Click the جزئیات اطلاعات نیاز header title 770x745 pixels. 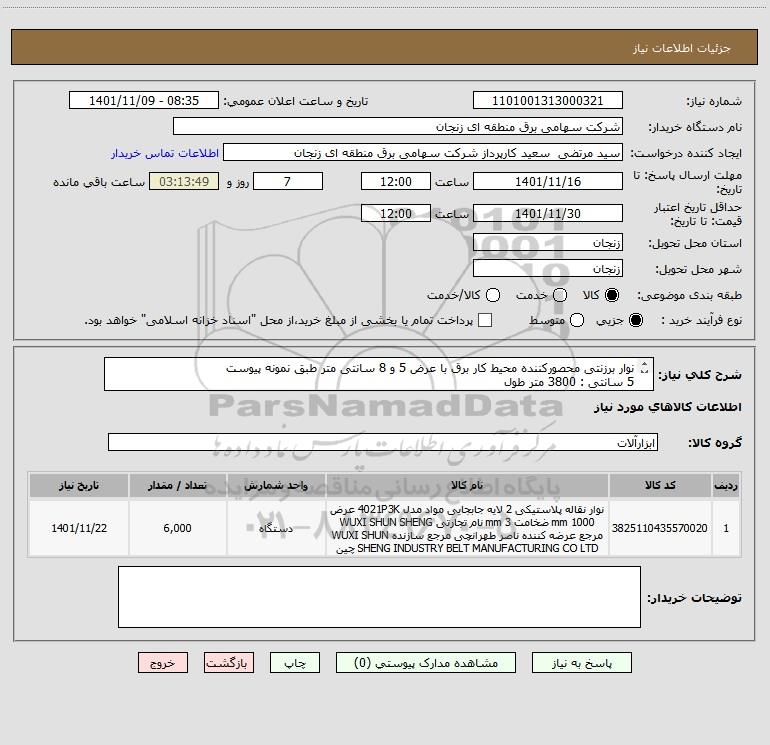click(x=682, y=48)
